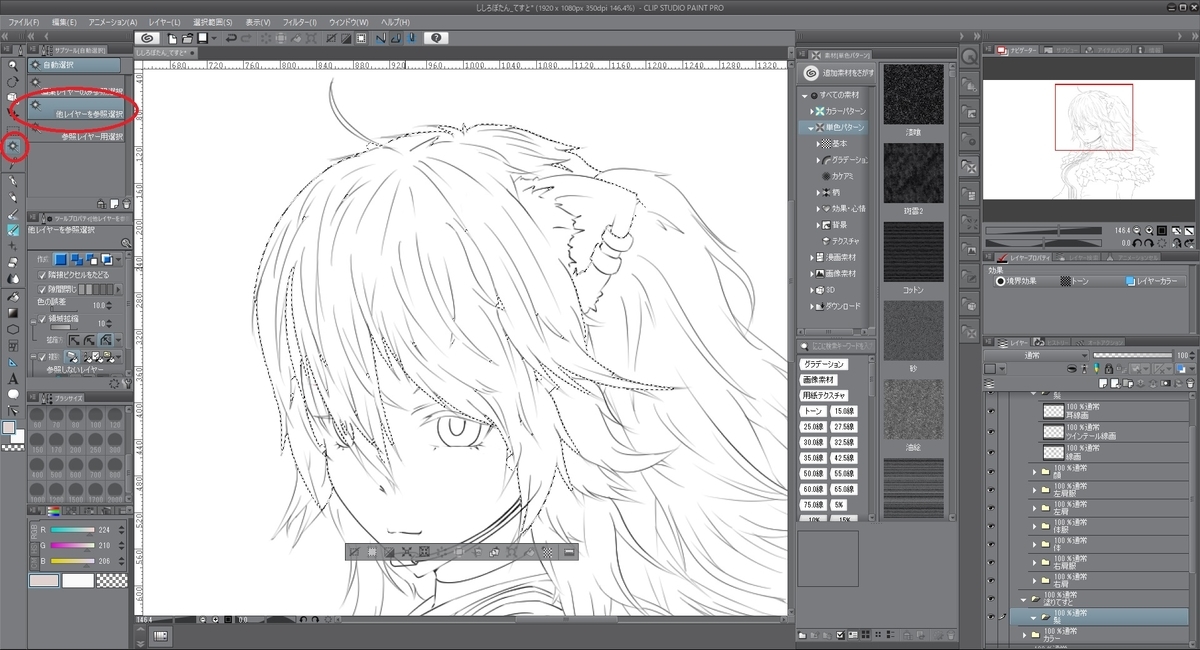Select the Gradient tool
The height and width of the screenshot is (650, 1200).
click(13, 312)
